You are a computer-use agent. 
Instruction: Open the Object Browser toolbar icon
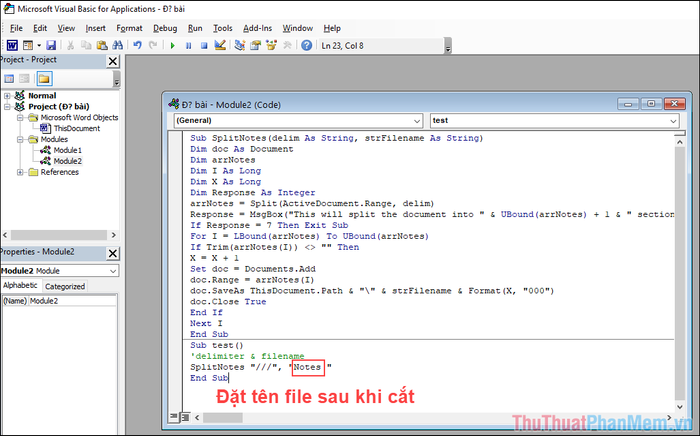(271, 46)
